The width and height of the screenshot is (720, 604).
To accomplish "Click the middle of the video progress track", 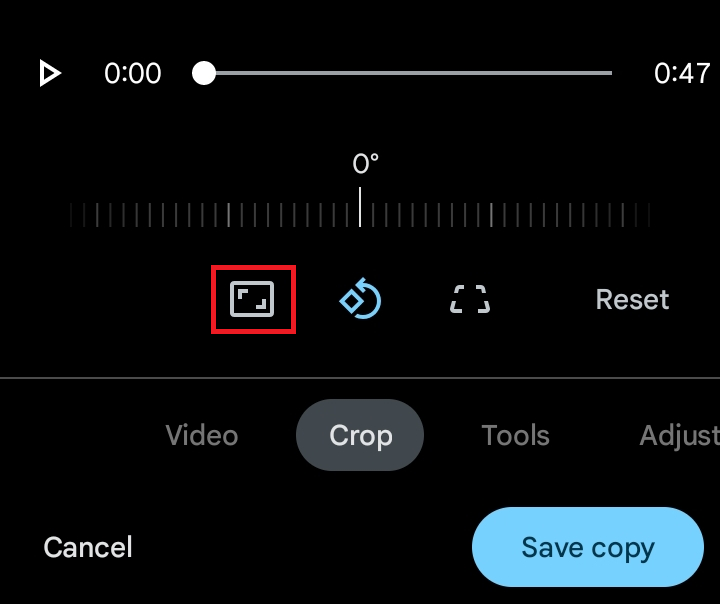I will point(408,73).
